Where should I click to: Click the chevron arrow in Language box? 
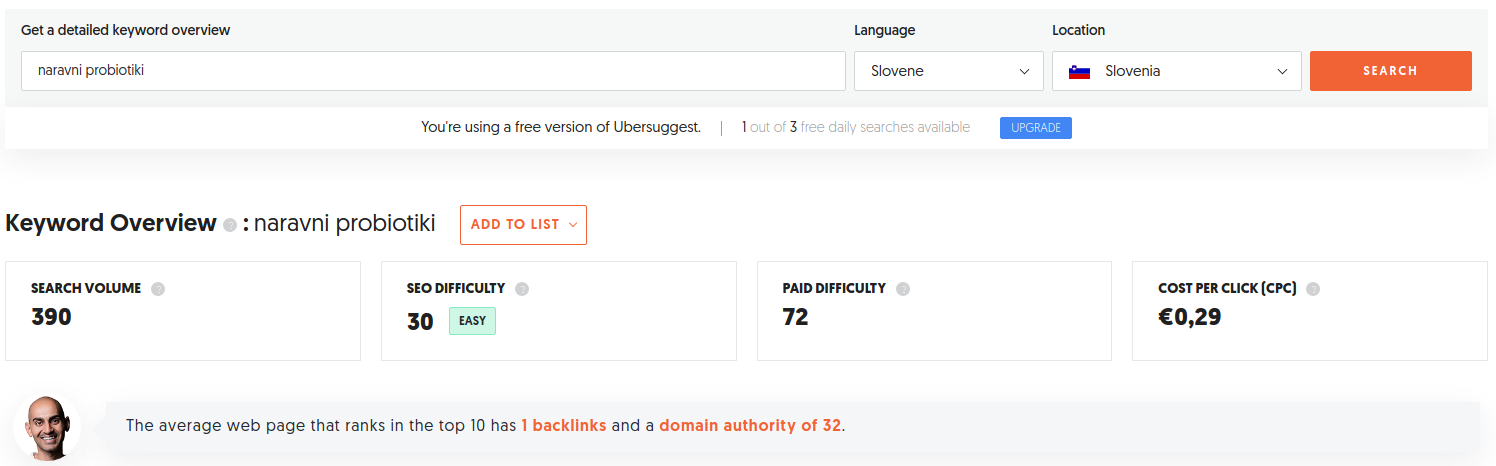click(1024, 72)
